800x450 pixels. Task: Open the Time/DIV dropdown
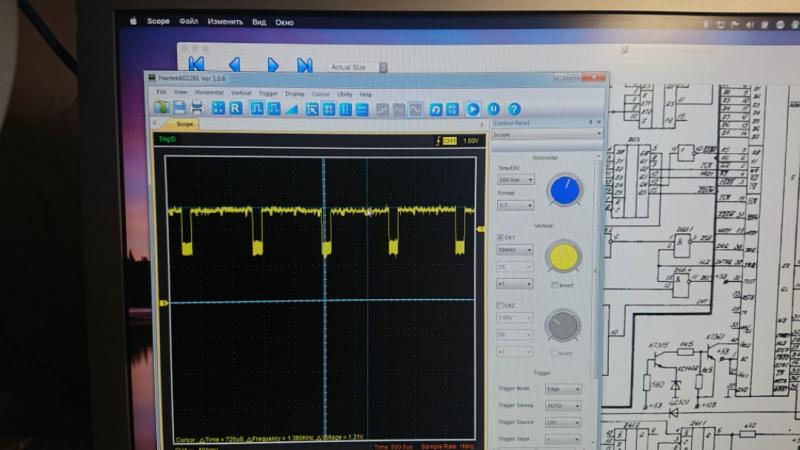515,180
